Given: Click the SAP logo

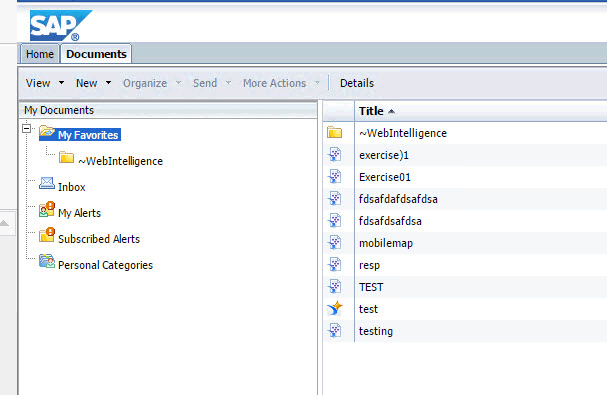Looking at the screenshot, I should pyautogui.click(x=60, y=26).
